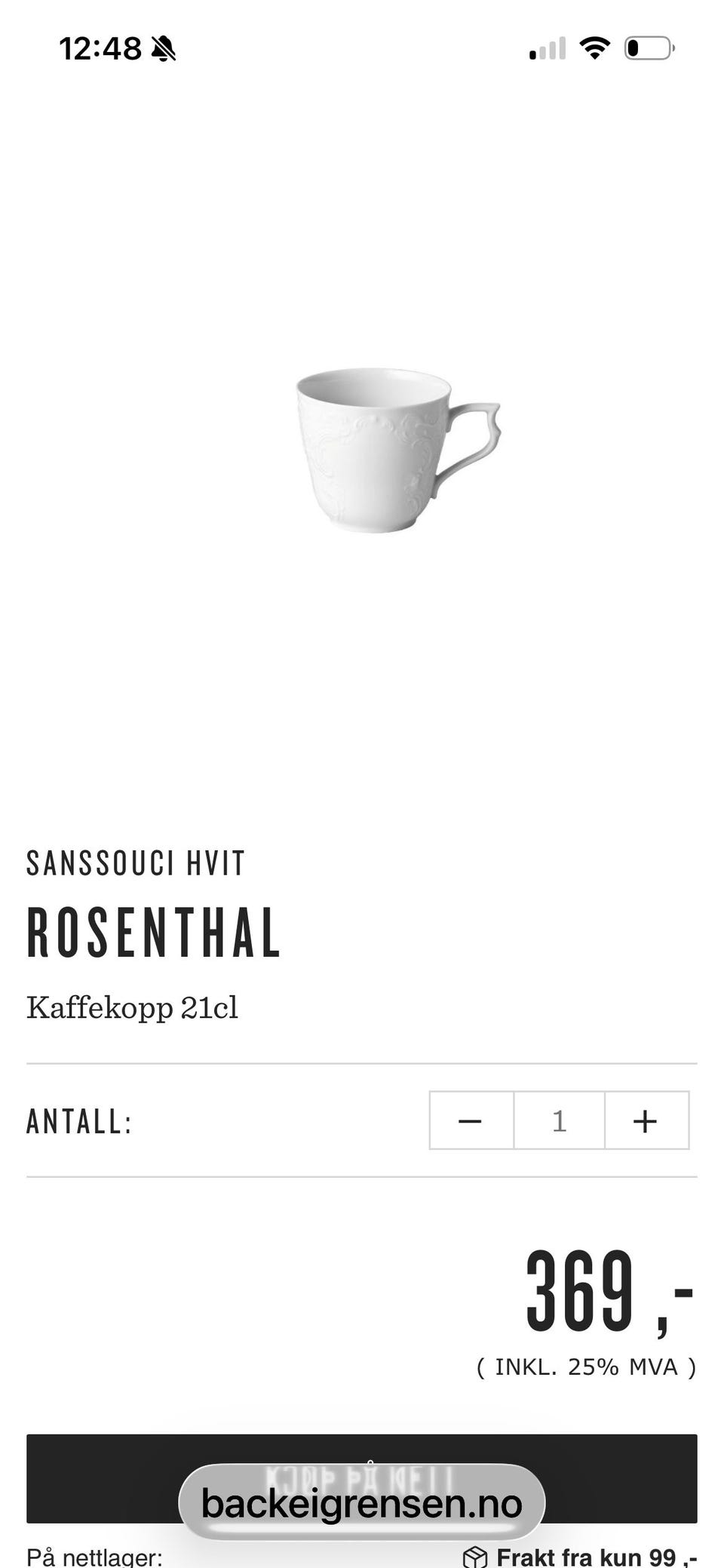Select the ROSENTHAL brand heading

[154, 933]
